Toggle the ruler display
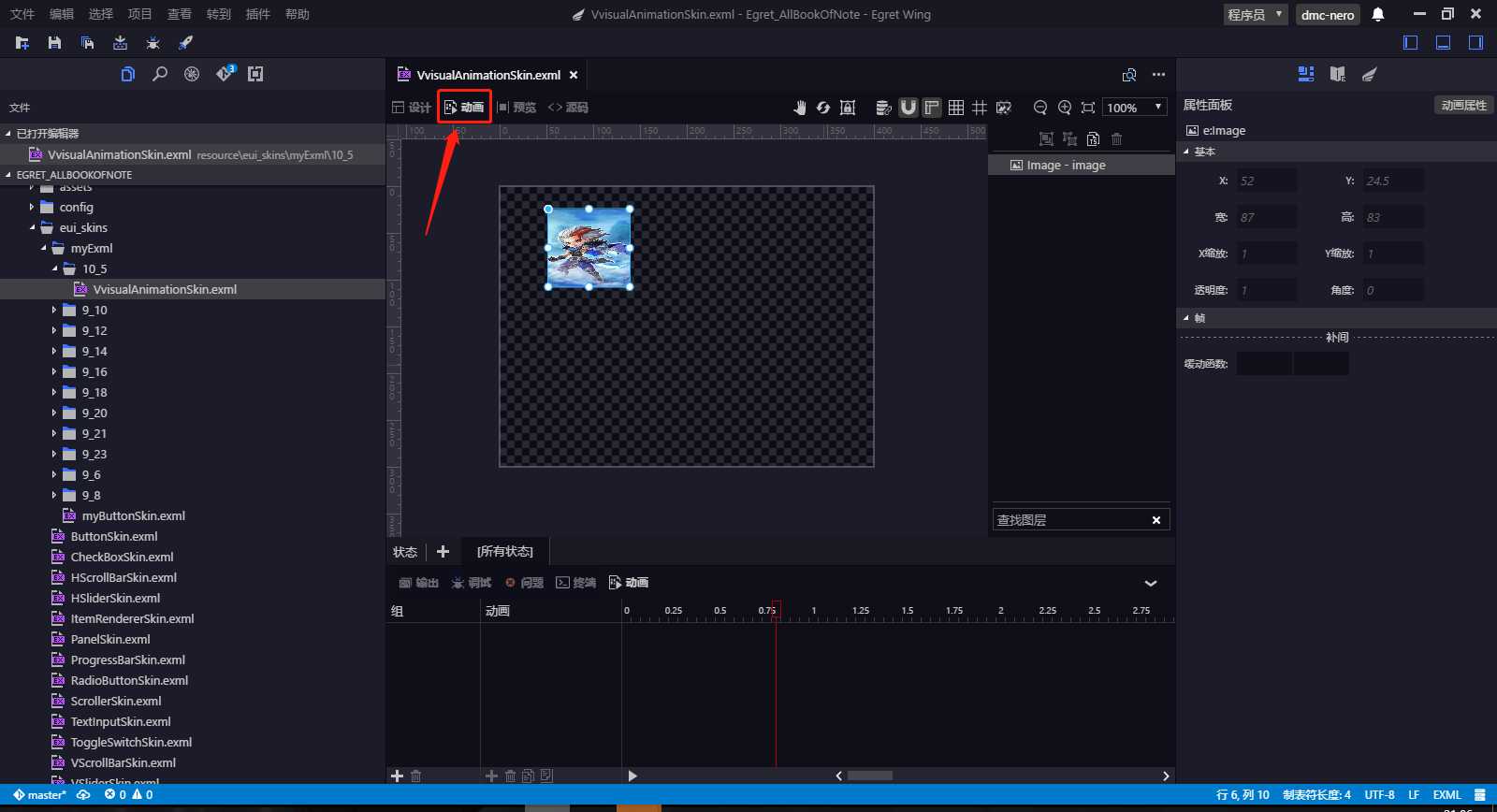The height and width of the screenshot is (812, 1497). pos(932,108)
